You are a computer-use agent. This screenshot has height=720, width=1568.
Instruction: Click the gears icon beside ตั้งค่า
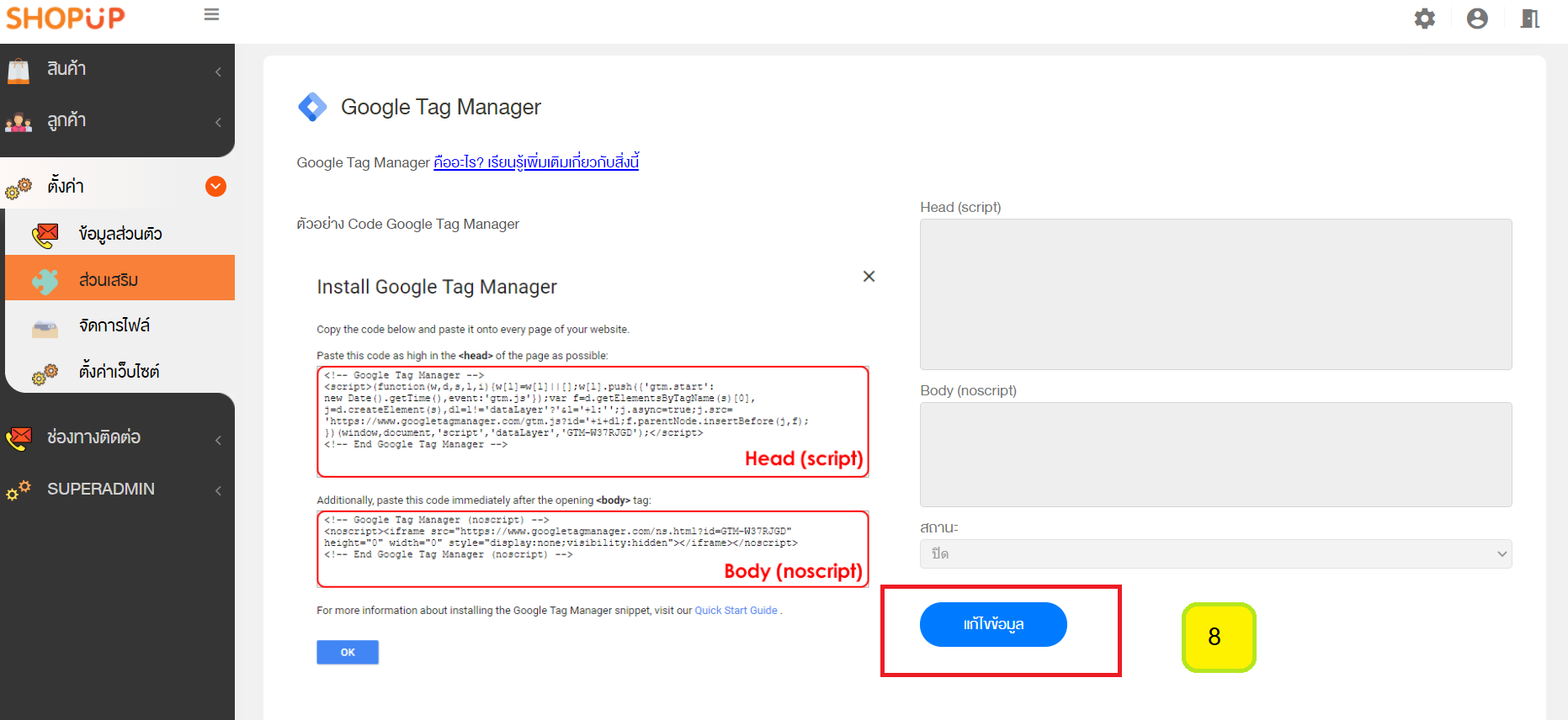(19, 188)
